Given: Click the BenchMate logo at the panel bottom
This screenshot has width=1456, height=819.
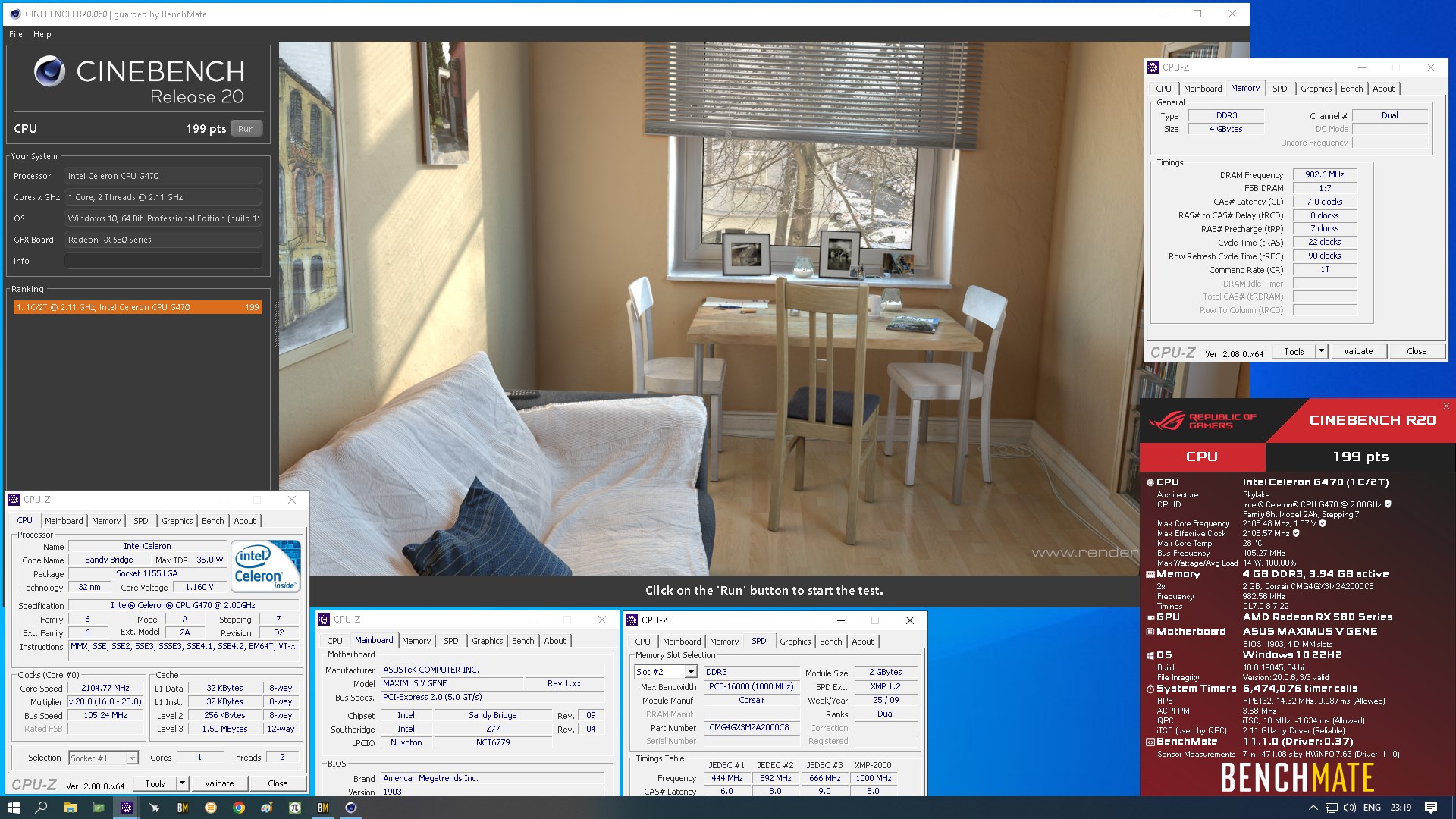Looking at the screenshot, I should click(x=1297, y=777).
